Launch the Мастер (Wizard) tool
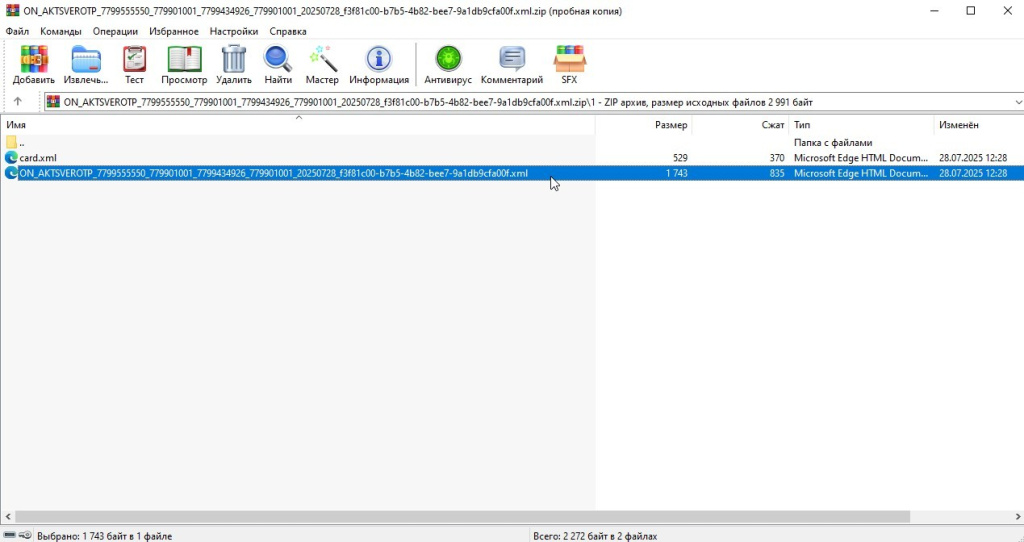Screen dimensions: 1024x542 point(322,63)
